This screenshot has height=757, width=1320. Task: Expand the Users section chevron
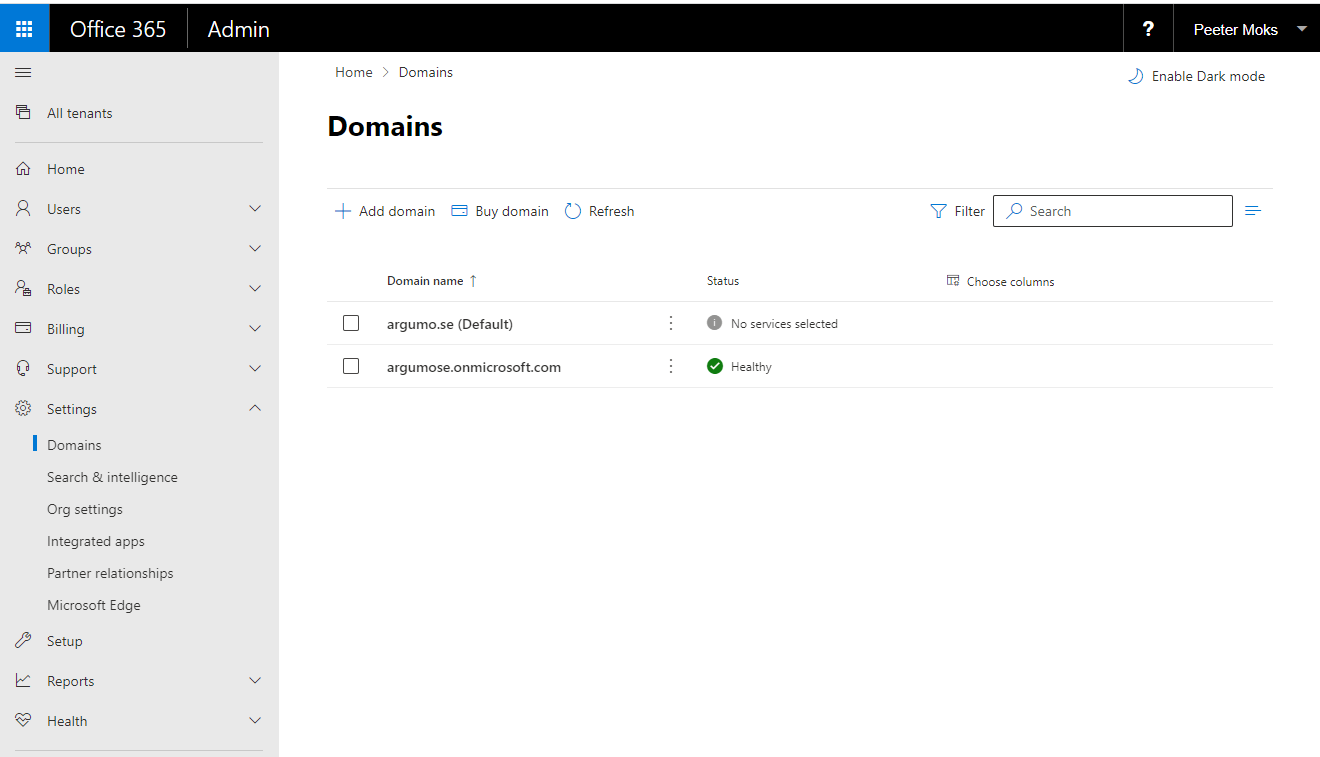tap(255, 208)
